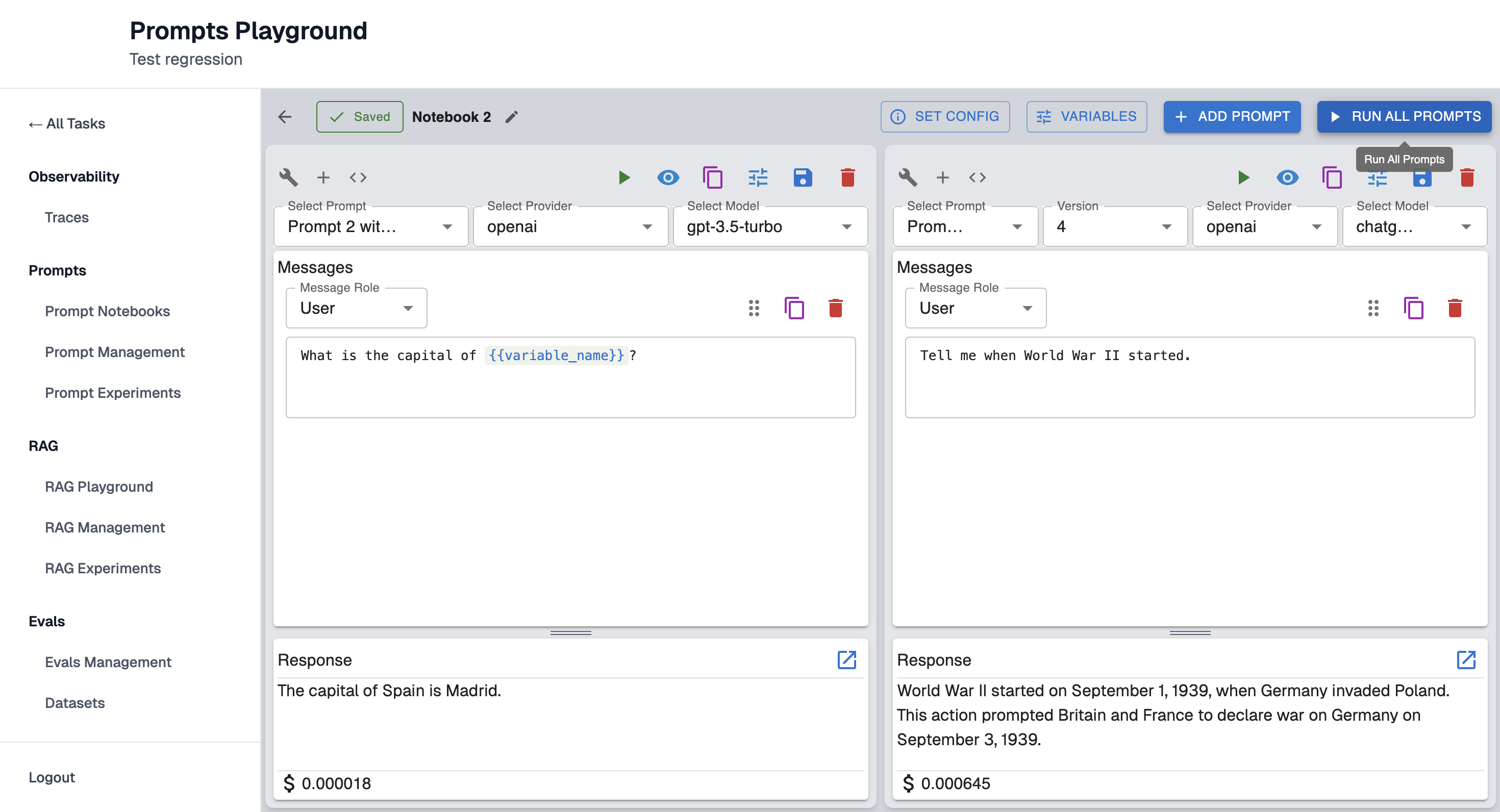Open Prompt Notebooks in the sidebar
The width and height of the screenshot is (1500, 812).
107,311
